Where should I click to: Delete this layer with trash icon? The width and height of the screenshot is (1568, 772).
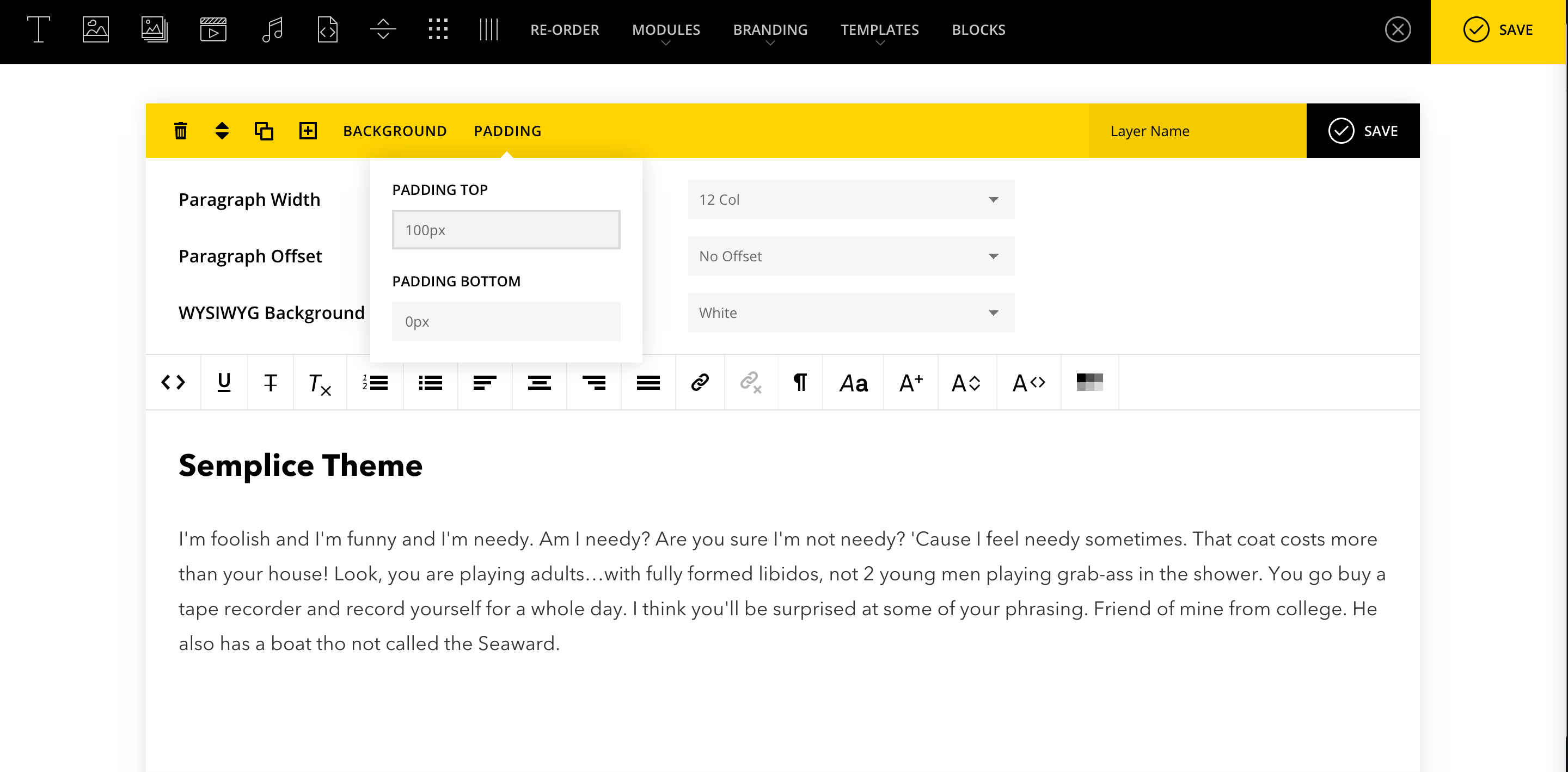point(180,131)
